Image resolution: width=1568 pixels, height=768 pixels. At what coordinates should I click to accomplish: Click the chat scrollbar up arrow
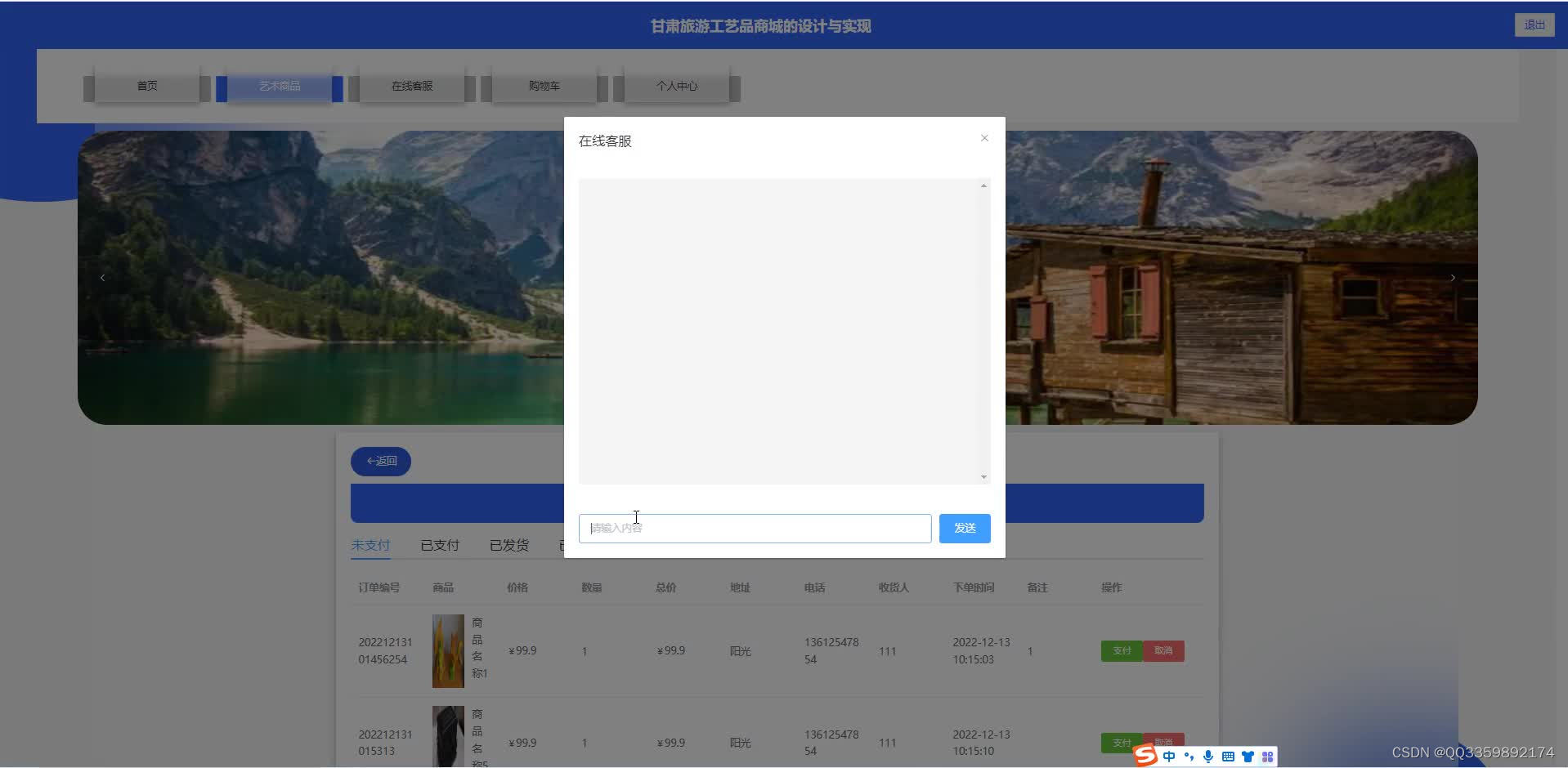pos(983,186)
